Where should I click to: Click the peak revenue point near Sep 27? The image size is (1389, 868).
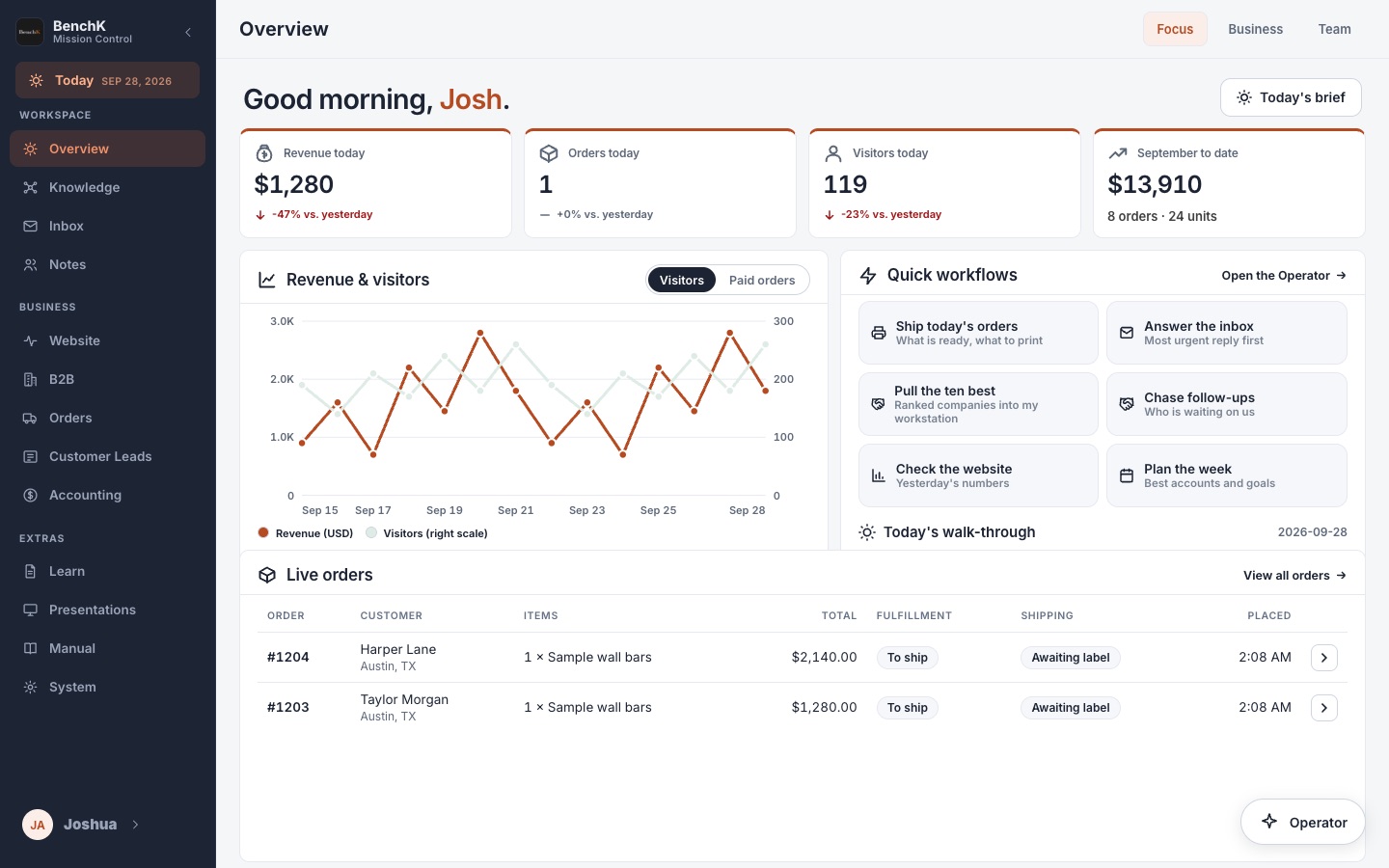(x=730, y=333)
